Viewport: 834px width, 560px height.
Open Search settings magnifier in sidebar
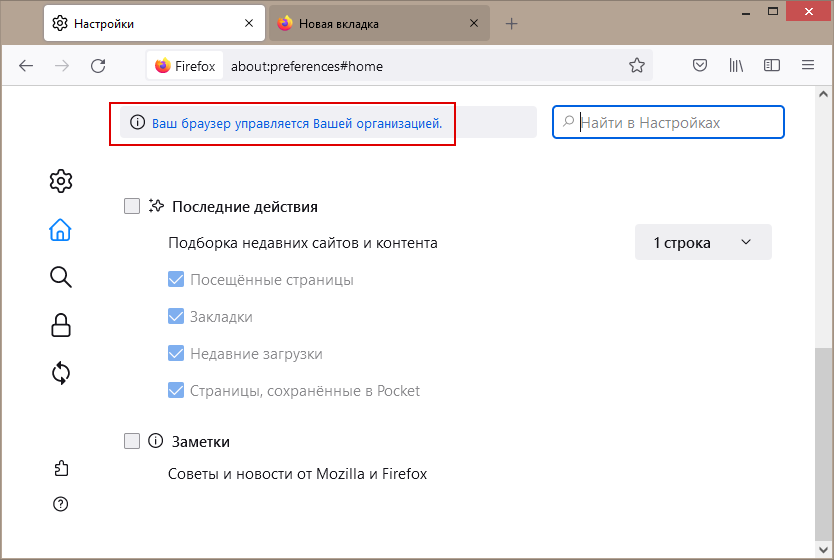coord(61,277)
